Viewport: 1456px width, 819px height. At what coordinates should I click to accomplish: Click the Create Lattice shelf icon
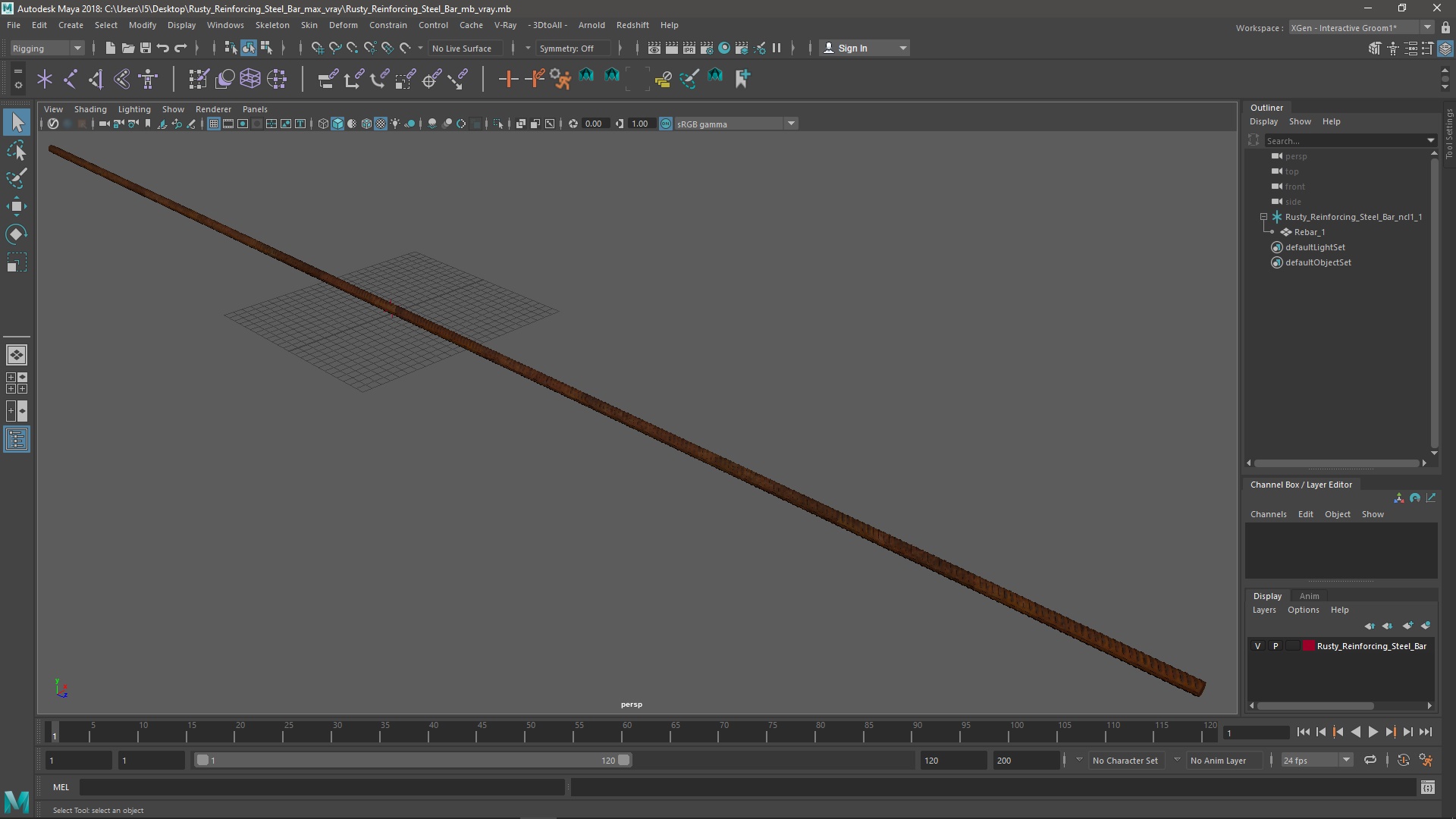coord(250,78)
